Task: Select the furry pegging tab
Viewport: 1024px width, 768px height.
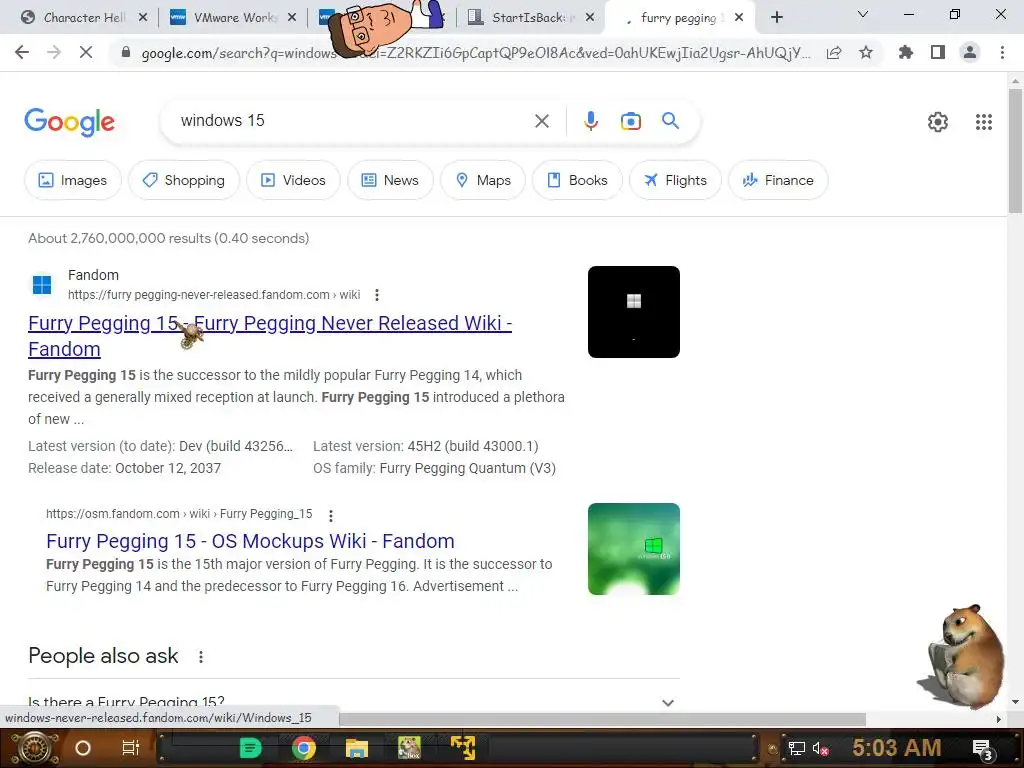Action: point(679,18)
